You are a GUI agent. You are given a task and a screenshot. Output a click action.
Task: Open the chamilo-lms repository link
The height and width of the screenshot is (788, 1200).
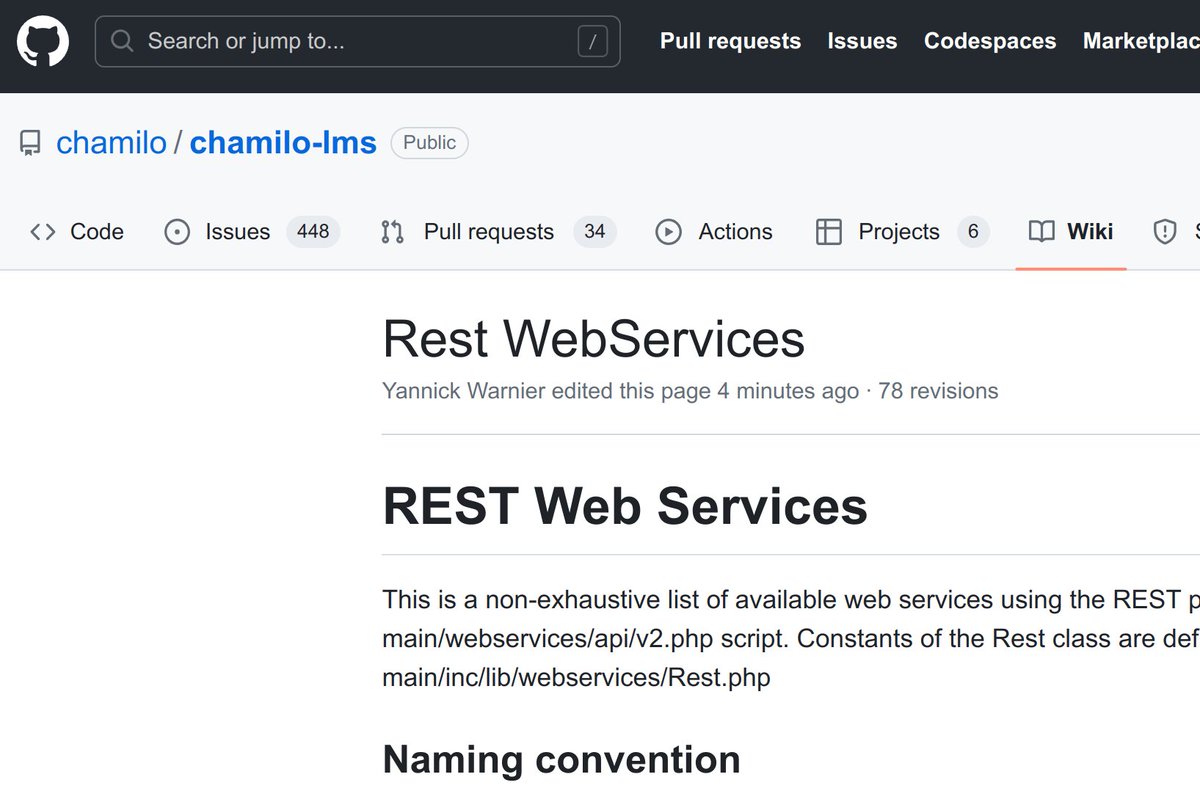coord(283,143)
